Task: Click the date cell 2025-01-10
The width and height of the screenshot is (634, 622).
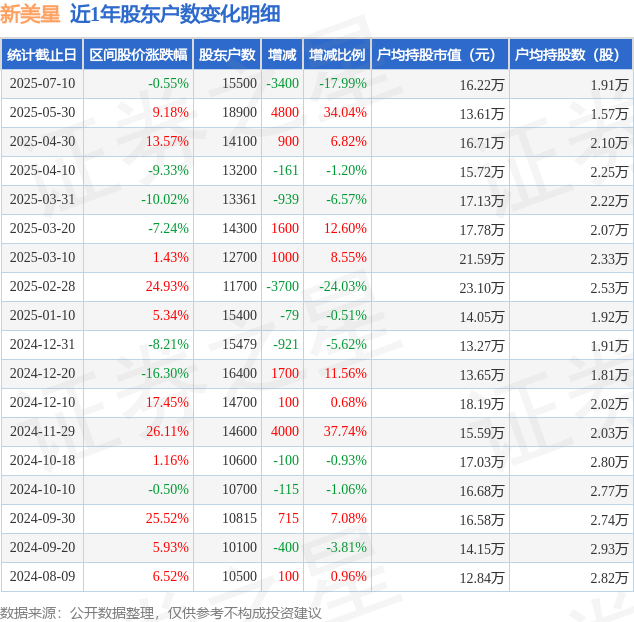Action: pos(42,315)
